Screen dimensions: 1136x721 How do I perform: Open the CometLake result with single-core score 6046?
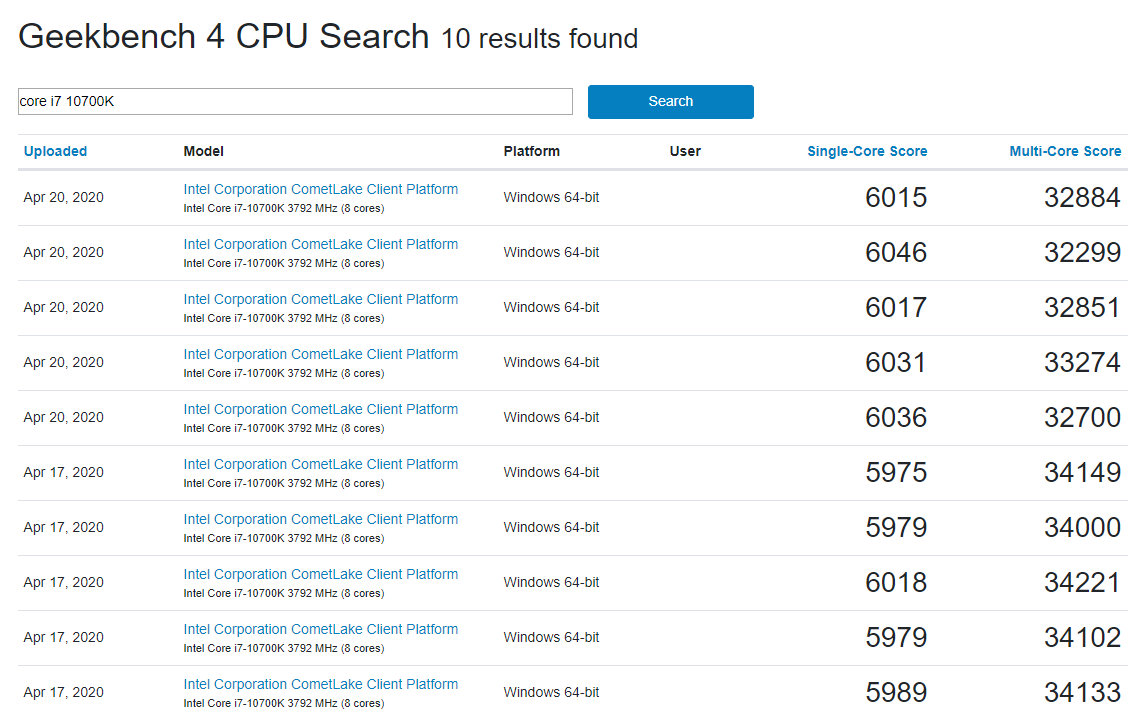pos(320,244)
